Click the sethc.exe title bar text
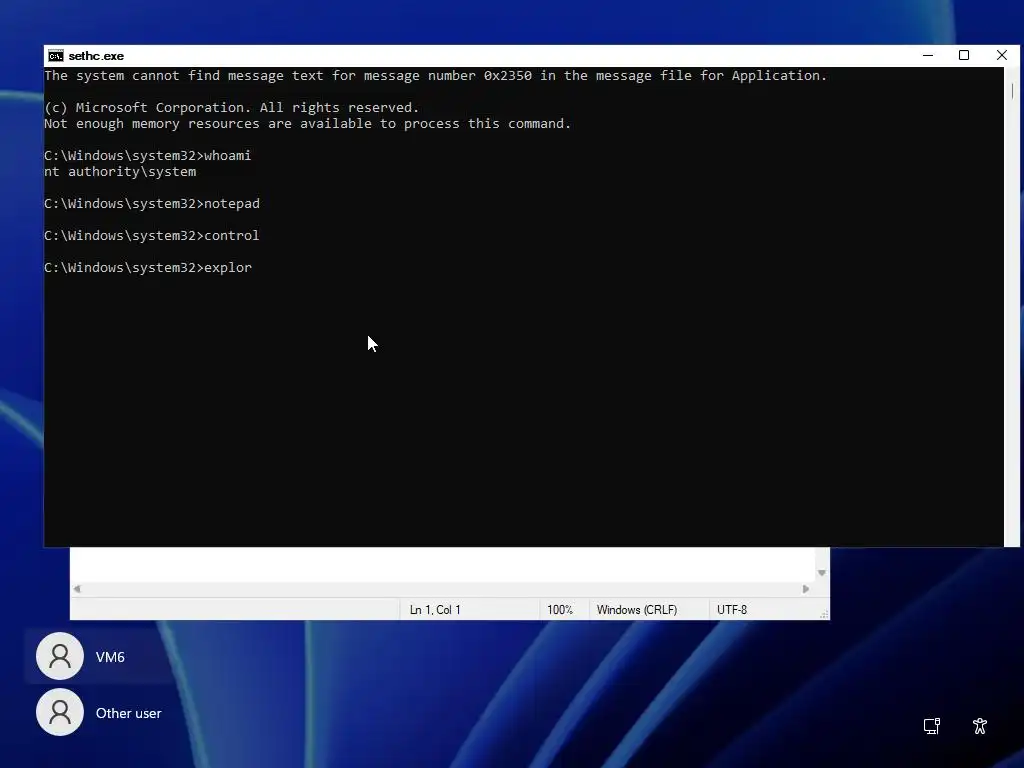Screen dimensions: 1024x768 pyautogui.click(x=96, y=56)
